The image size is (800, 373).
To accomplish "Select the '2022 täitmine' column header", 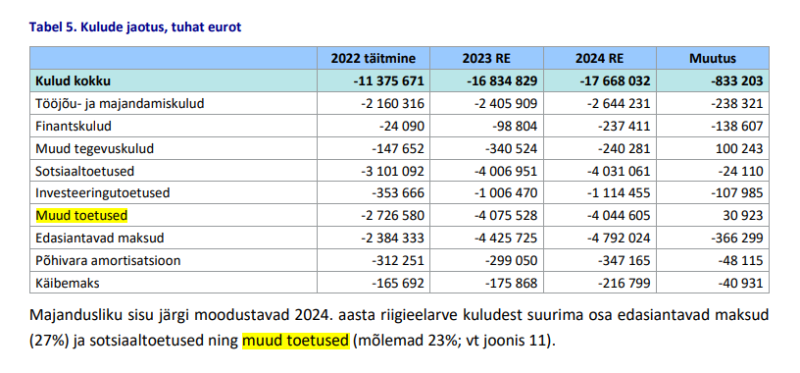I will [373, 58].
